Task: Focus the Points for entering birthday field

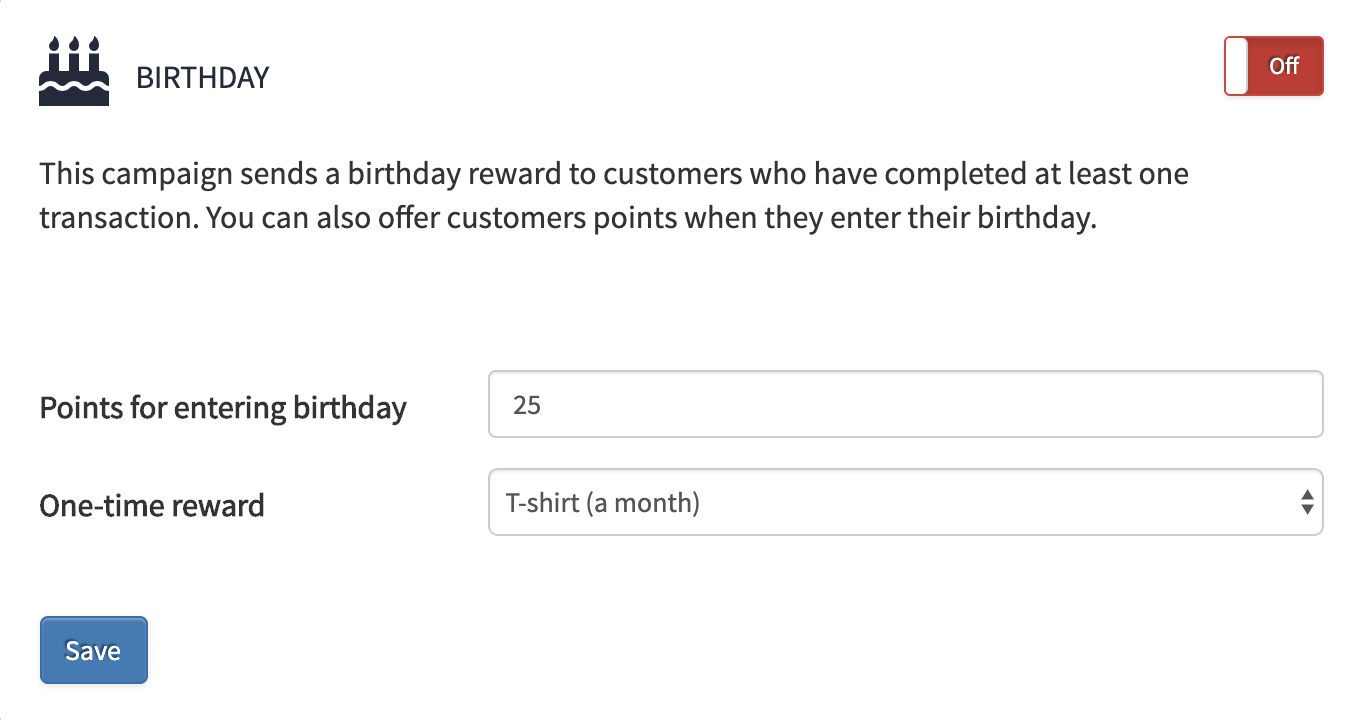Action: [x=905, y=404]
